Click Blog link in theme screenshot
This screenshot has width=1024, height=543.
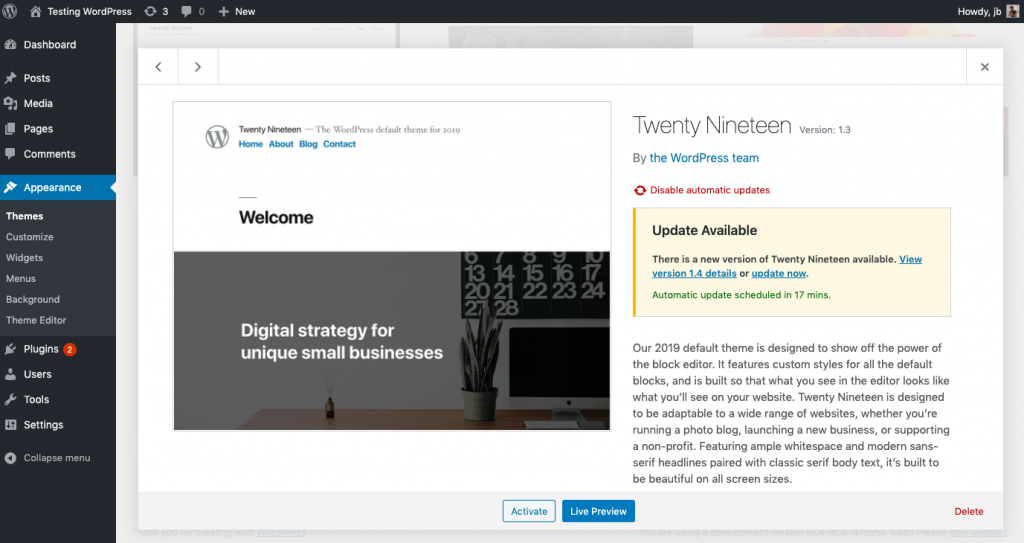tap(308, 144)
